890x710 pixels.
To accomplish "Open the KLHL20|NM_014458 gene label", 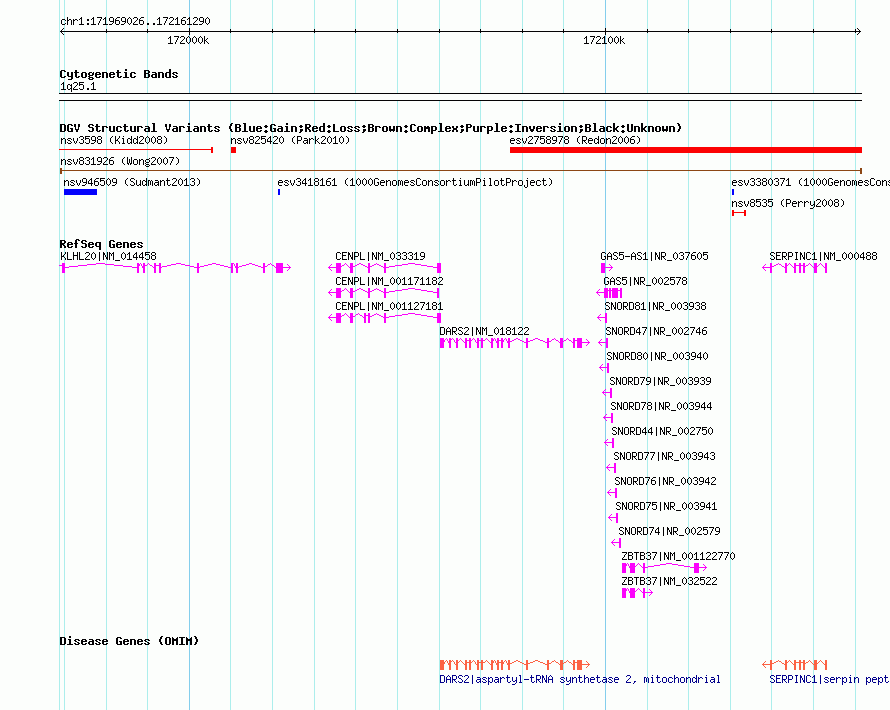I will click(108, 257).
